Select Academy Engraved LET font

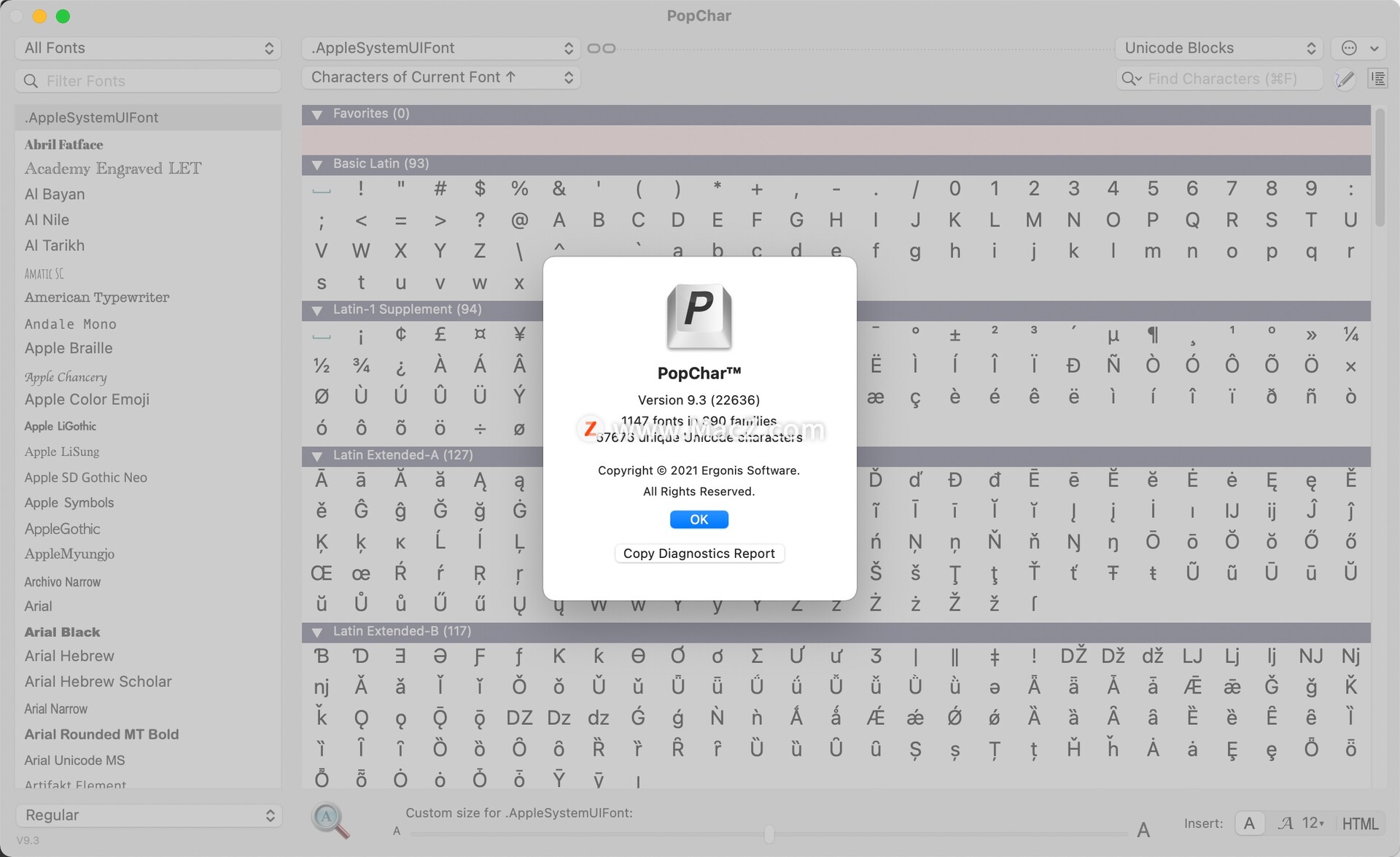[x=113, y=168]
